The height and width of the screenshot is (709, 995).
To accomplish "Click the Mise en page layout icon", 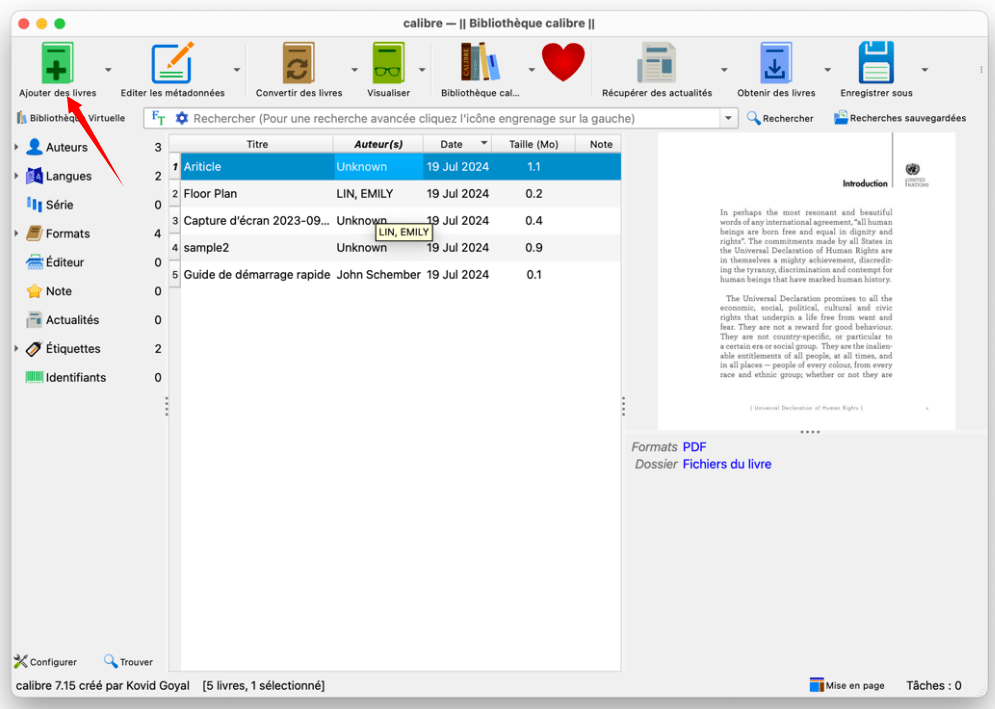I will (x=817, y=685).
